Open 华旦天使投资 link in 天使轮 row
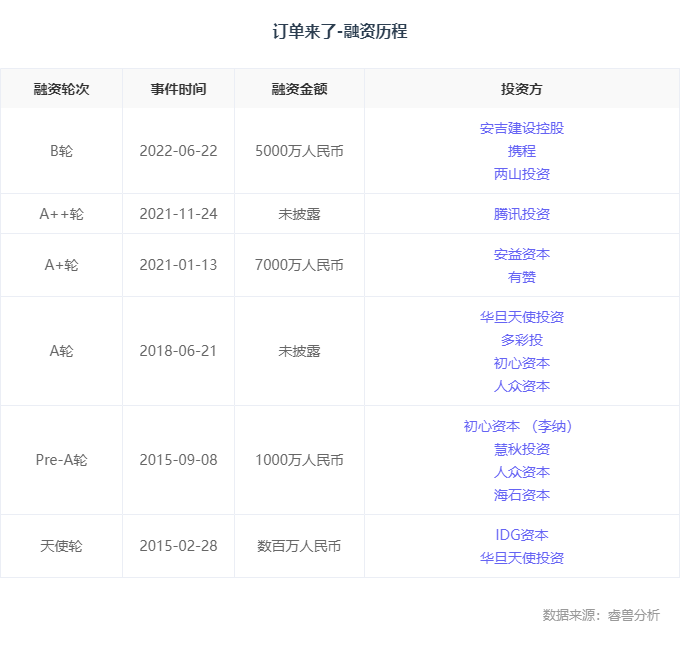This screenshot has width=680, height=651. pos(522,558)
